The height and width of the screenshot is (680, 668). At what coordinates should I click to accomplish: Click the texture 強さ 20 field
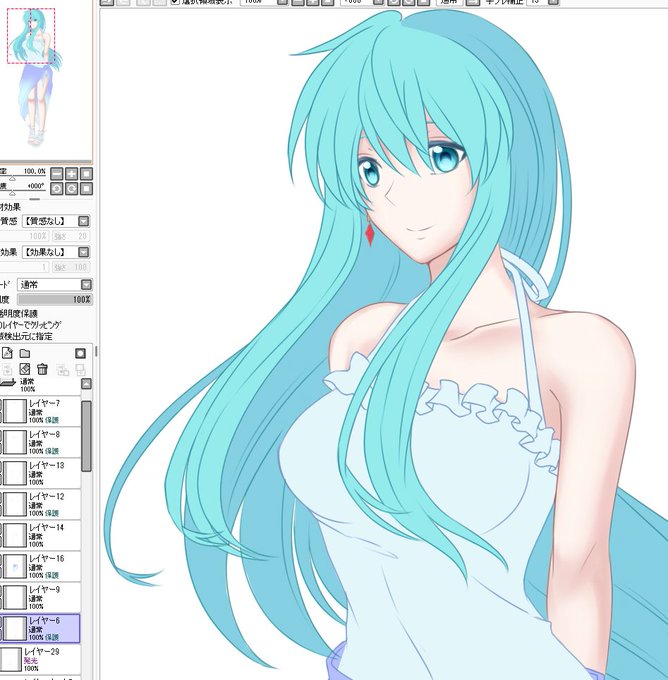point(71,236)
